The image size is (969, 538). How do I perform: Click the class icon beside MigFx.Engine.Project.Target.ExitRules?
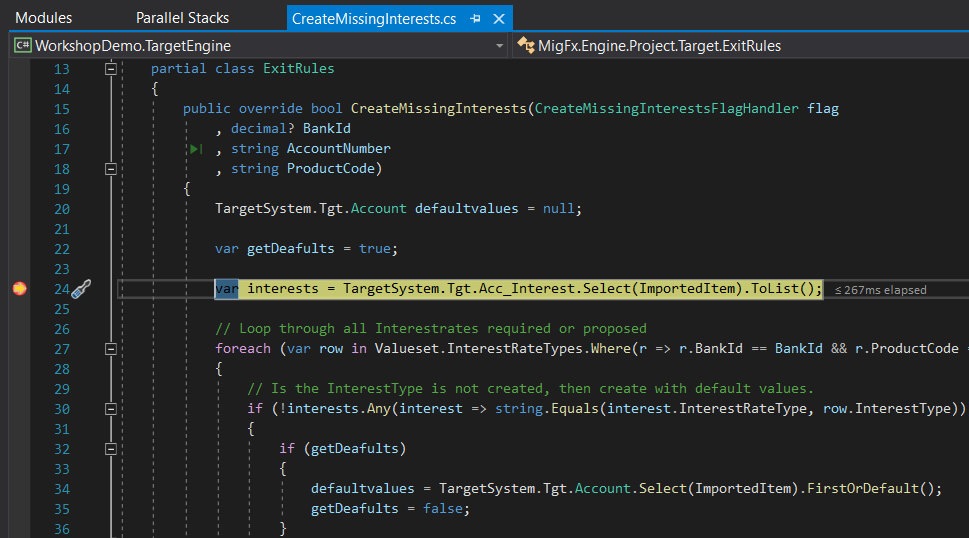pos(525,45)
